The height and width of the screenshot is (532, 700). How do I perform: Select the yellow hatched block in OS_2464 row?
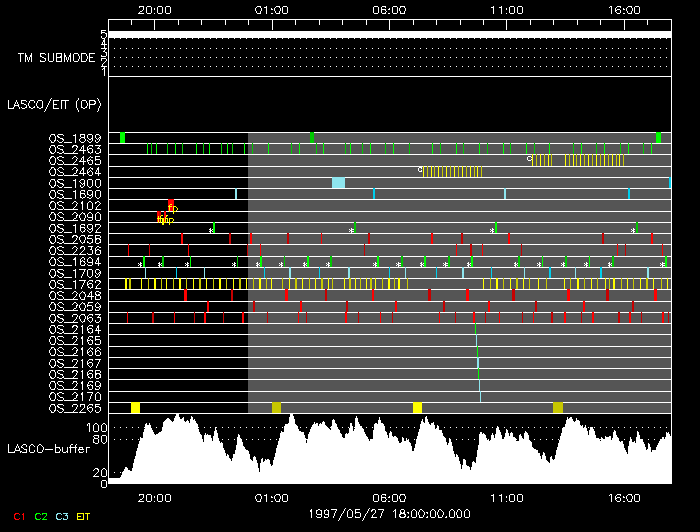pos(453,172)
